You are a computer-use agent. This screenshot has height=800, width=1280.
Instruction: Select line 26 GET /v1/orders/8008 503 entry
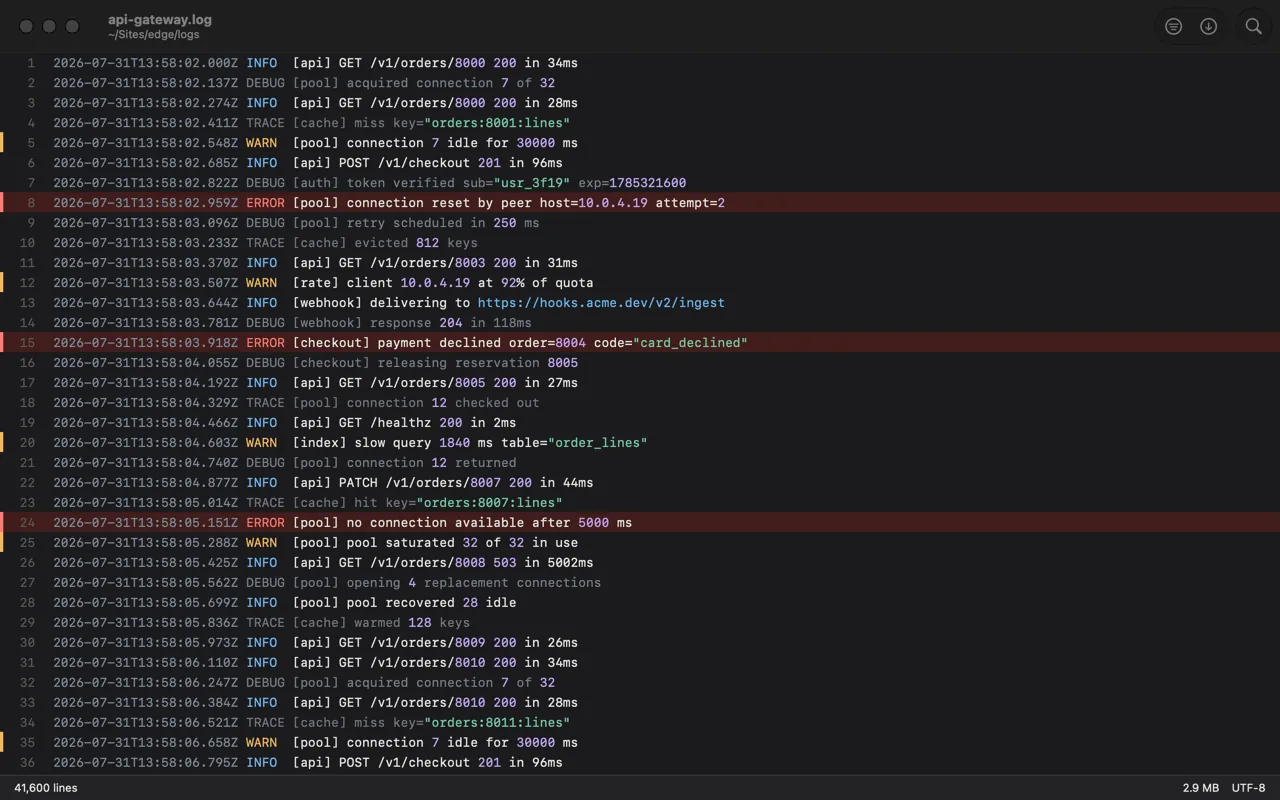(640, 563)
